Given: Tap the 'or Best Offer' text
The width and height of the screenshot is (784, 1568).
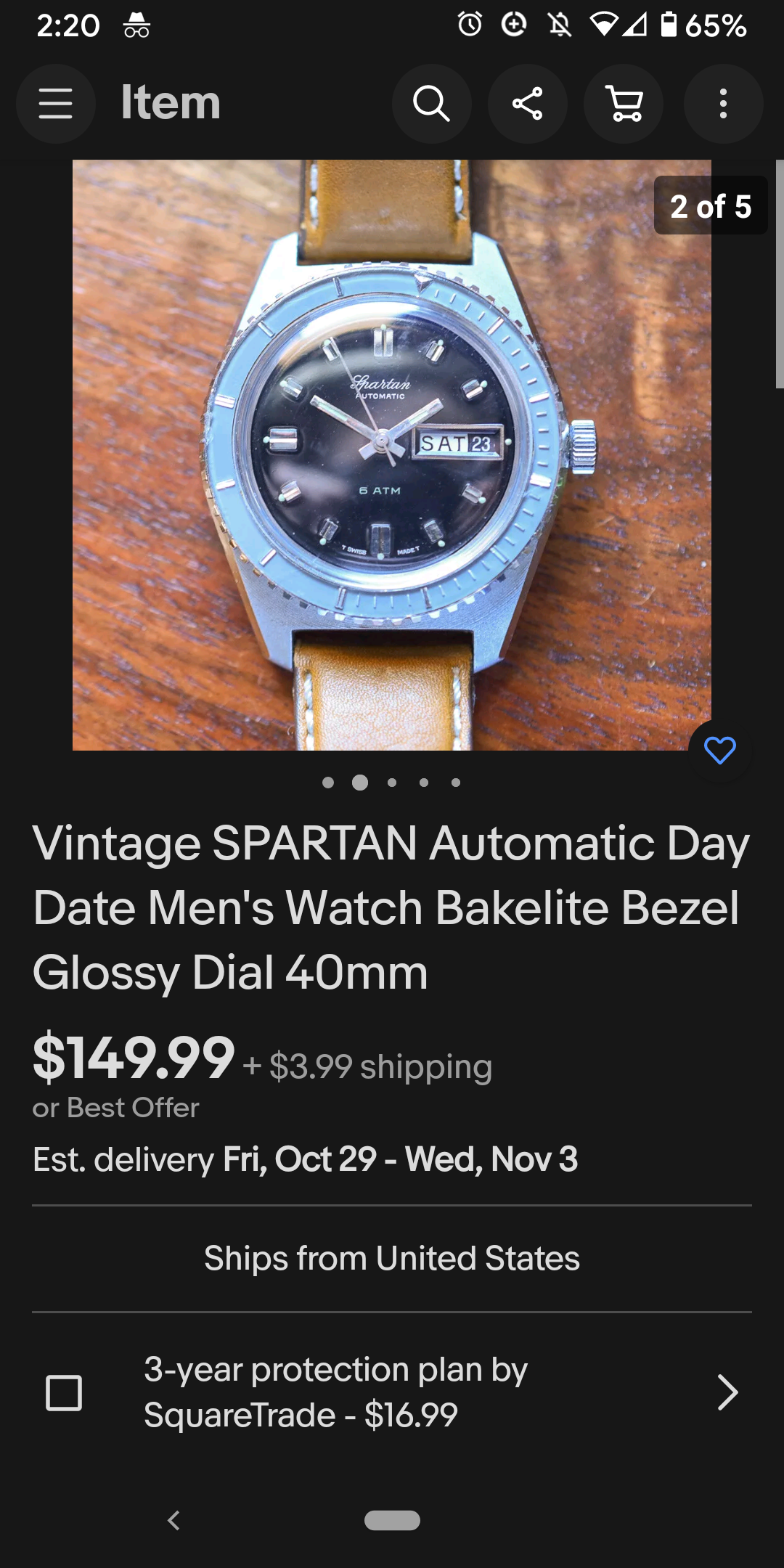Looking at the screenshot, I should pos(115,1108).
